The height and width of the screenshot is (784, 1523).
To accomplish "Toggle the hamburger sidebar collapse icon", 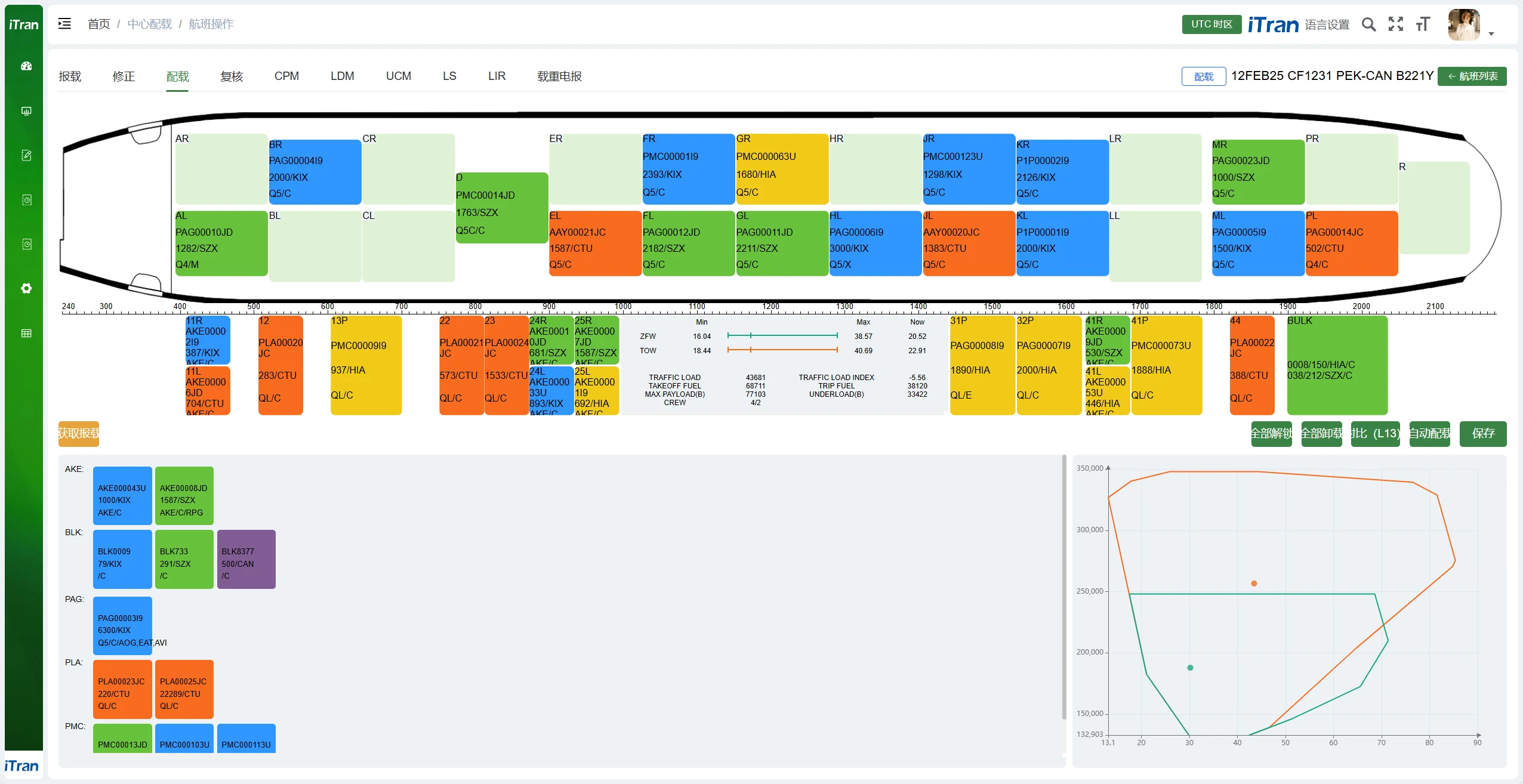I will (64, 24).
